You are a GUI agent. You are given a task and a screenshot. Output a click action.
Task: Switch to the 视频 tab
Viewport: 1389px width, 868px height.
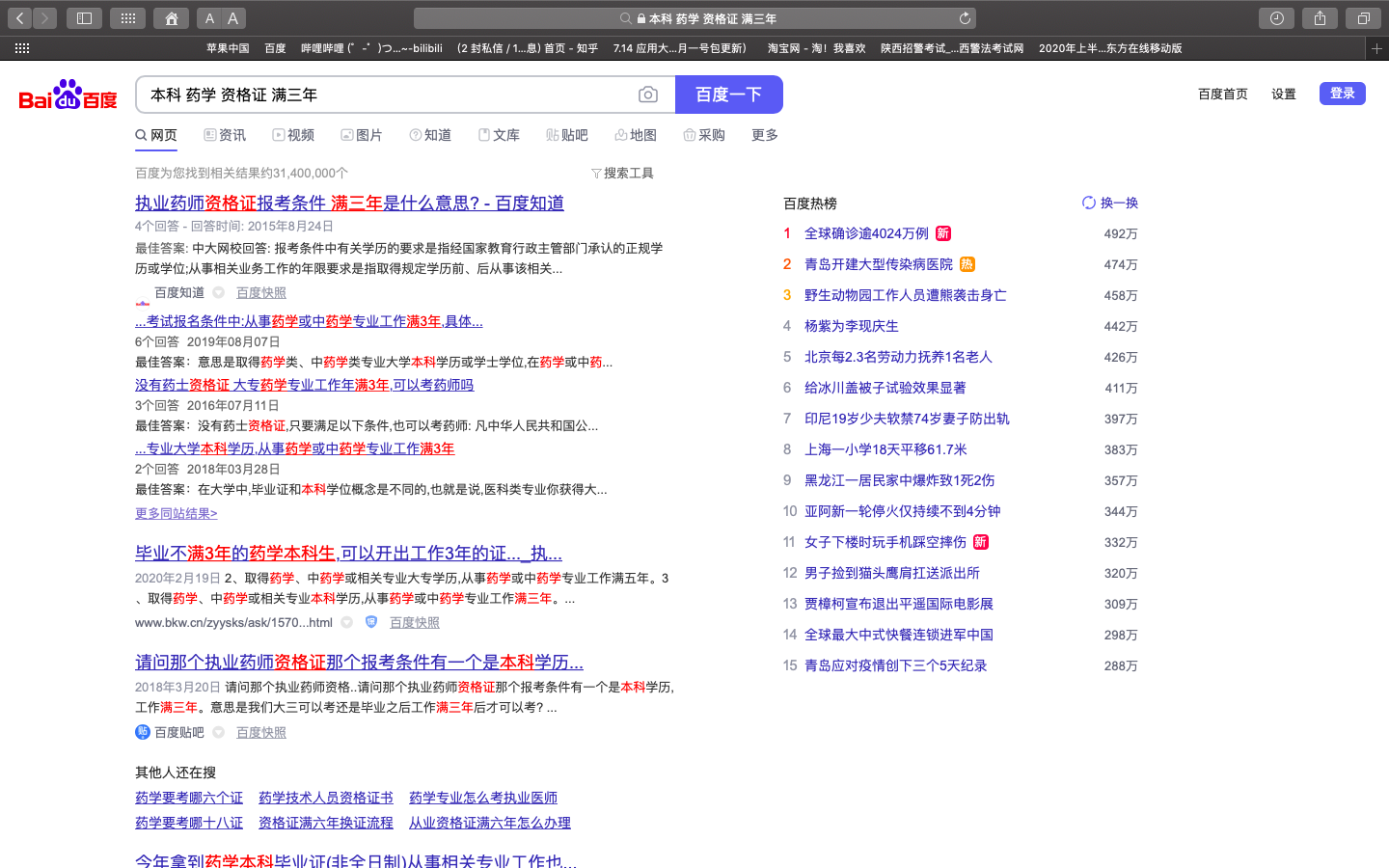coord(293,135)
